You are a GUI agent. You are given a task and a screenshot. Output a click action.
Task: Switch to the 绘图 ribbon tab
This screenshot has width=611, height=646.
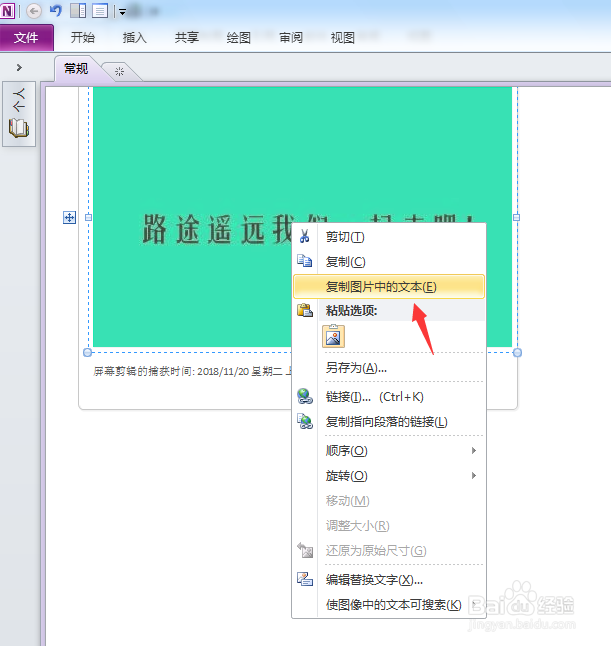point(239,37)
